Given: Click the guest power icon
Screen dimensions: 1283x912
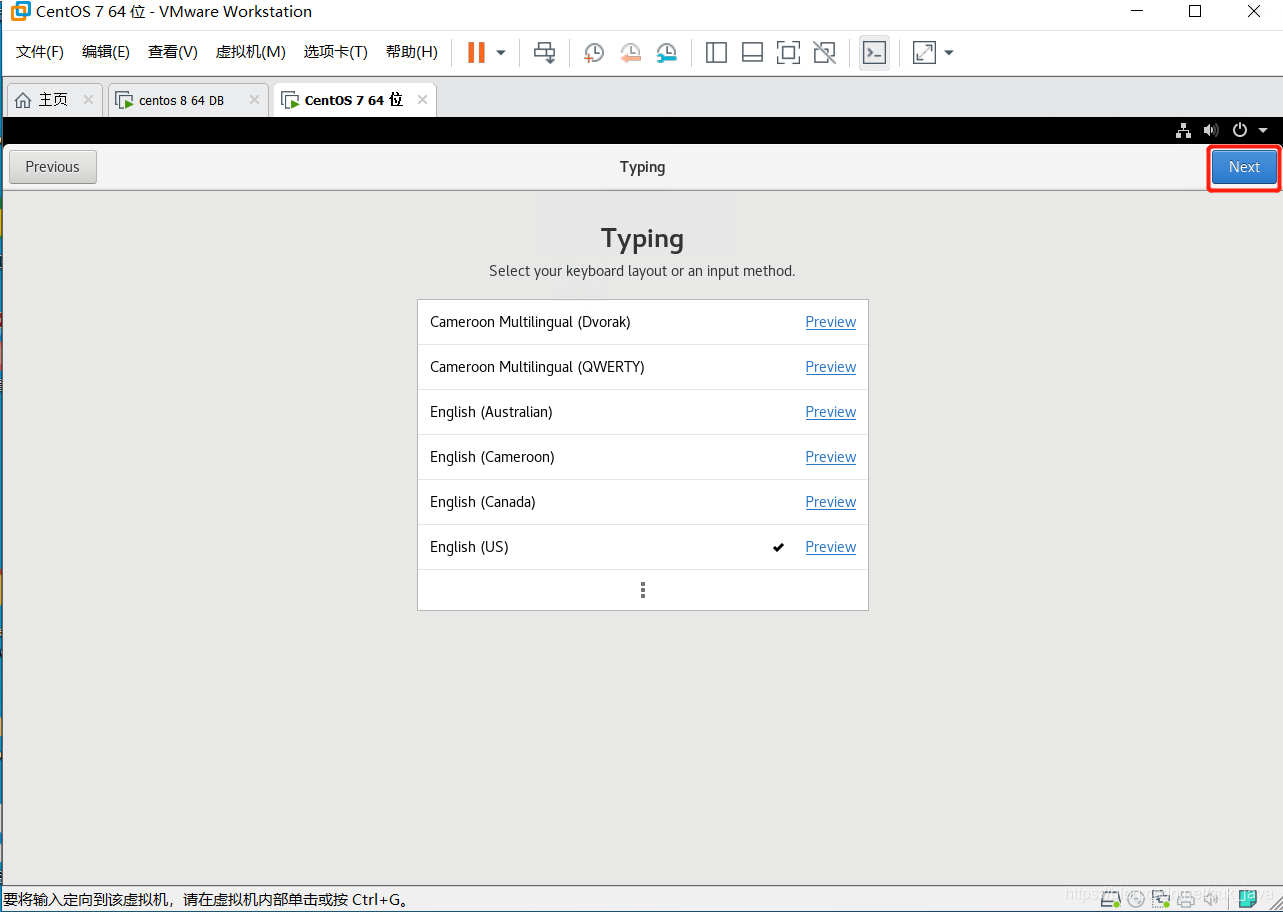Looking at the screenshot, I should click(1240, 130).
